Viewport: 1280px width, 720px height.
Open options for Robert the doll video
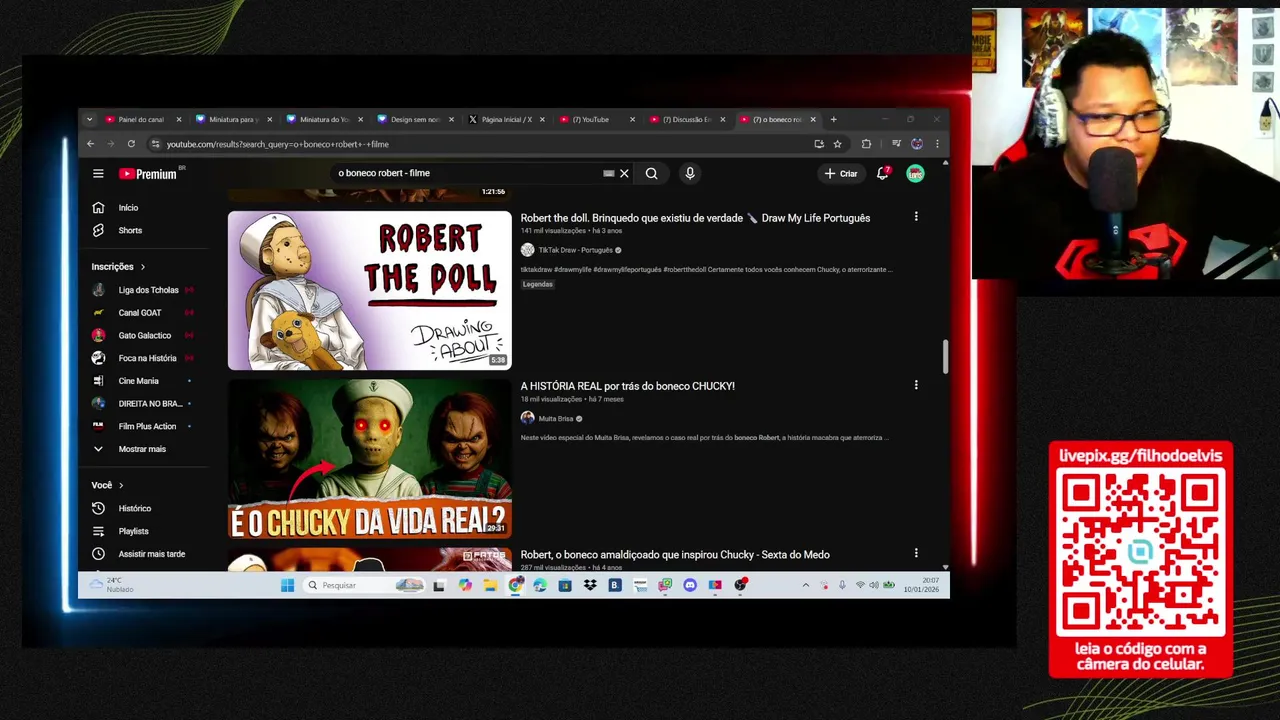click(x=916, y=216)
